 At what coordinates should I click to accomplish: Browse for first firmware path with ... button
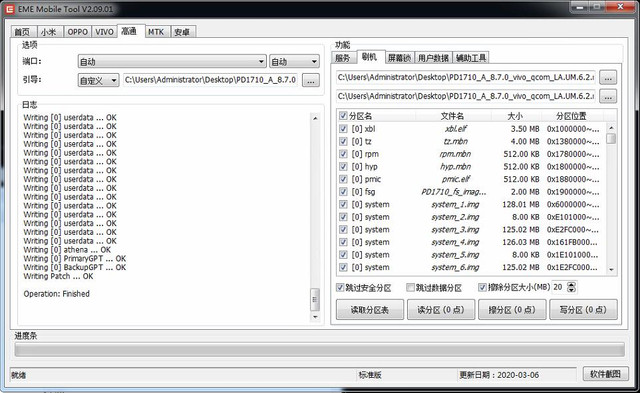[608, 78]
